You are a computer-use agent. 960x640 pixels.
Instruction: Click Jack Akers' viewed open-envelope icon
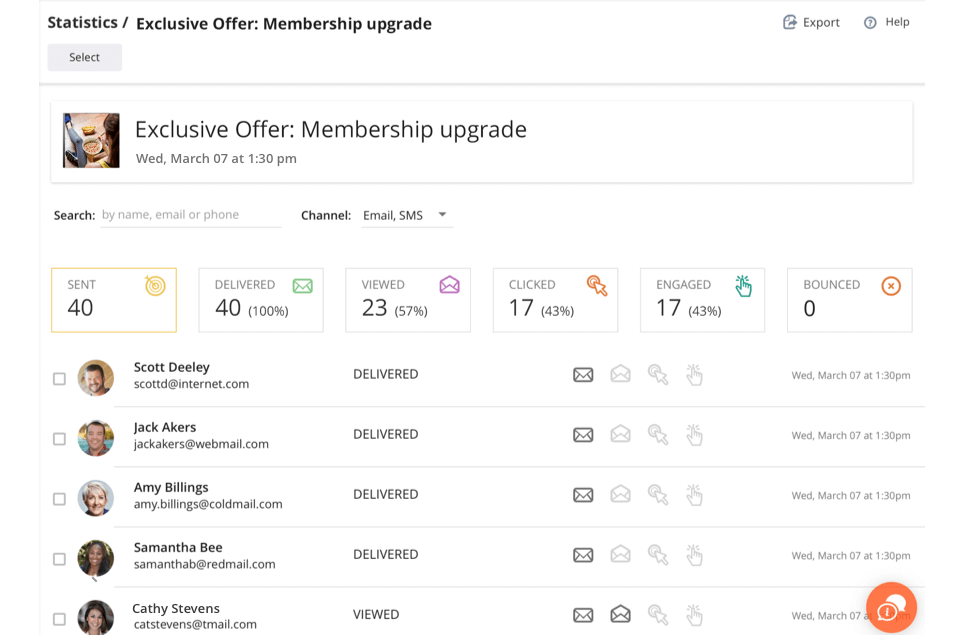(620, 434)
